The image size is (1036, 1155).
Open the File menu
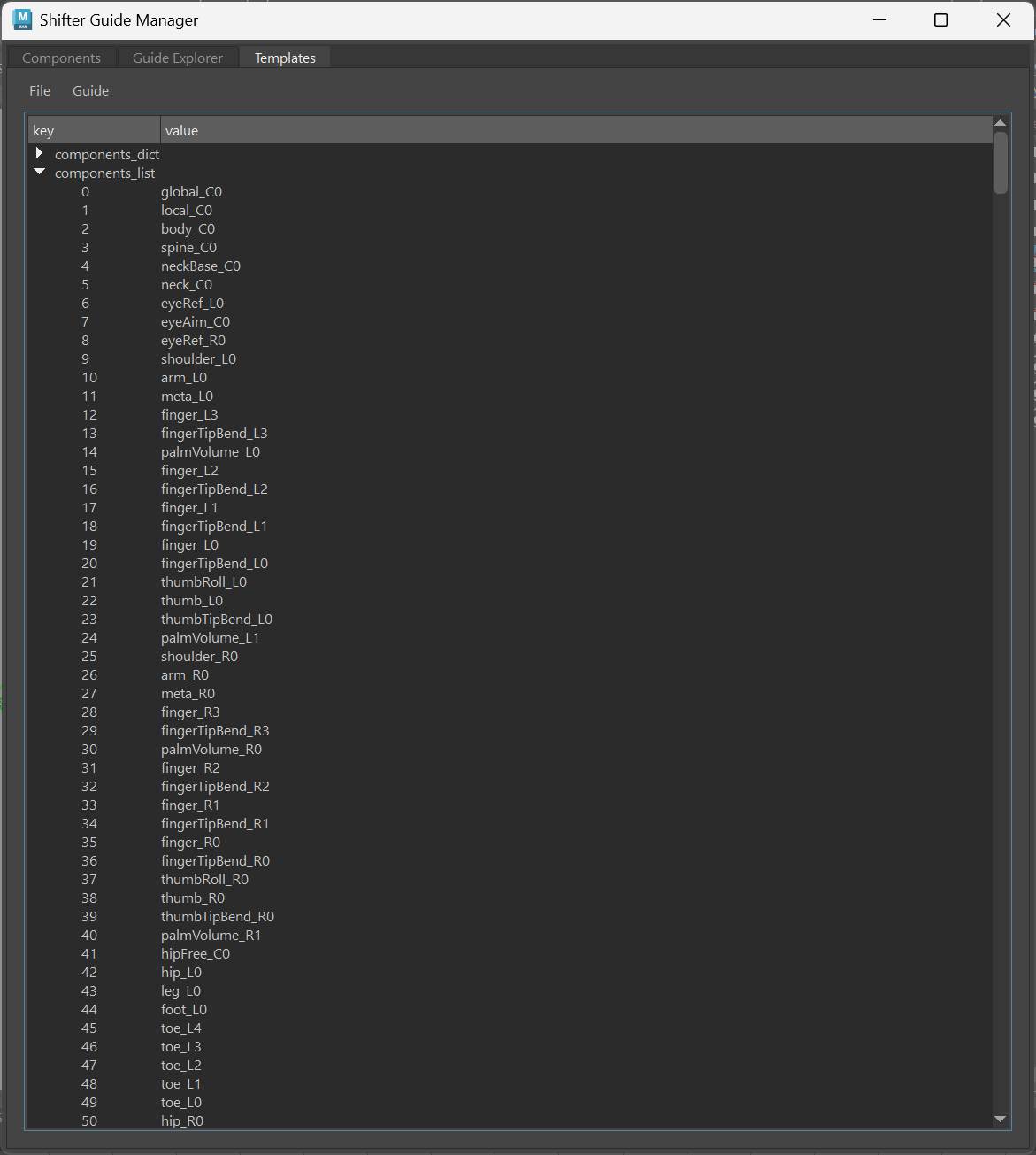[40, 90]
